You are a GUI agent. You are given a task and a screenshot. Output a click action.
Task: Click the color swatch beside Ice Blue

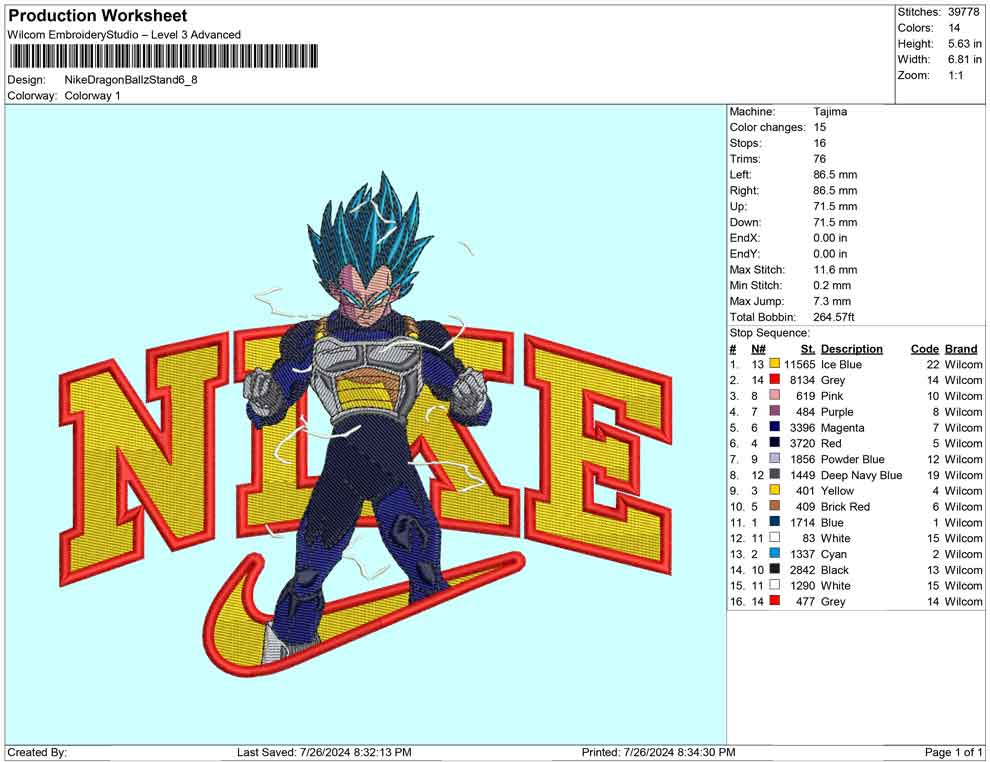[773, 365]
